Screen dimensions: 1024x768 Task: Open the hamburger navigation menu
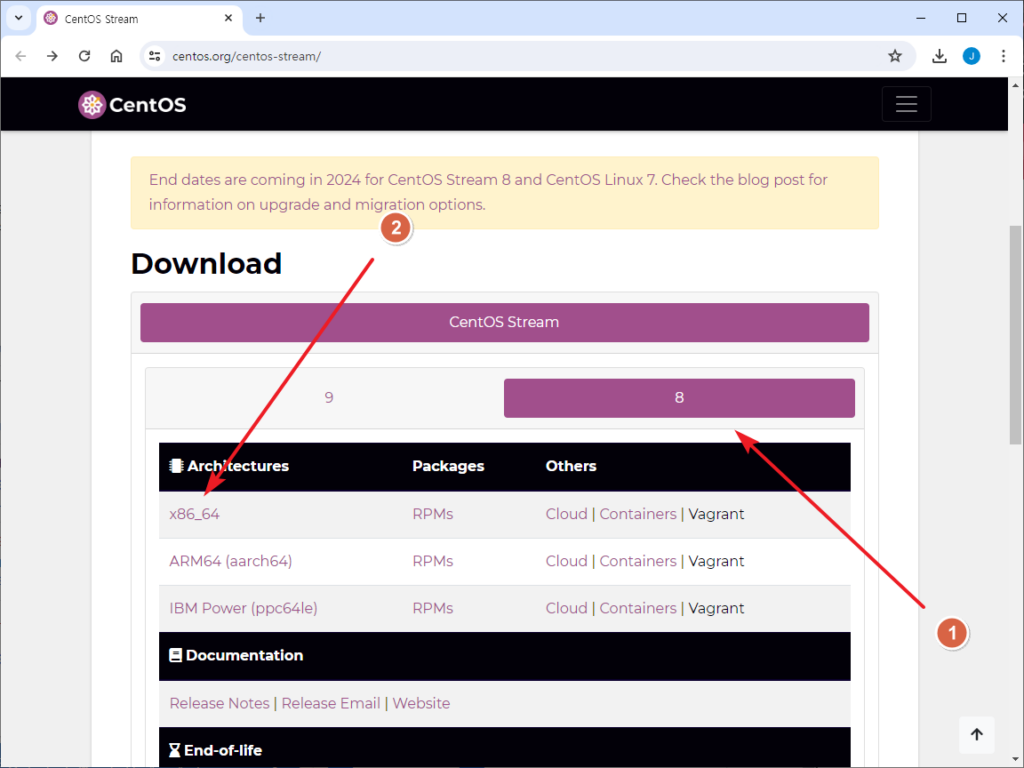tap(906, 104)
